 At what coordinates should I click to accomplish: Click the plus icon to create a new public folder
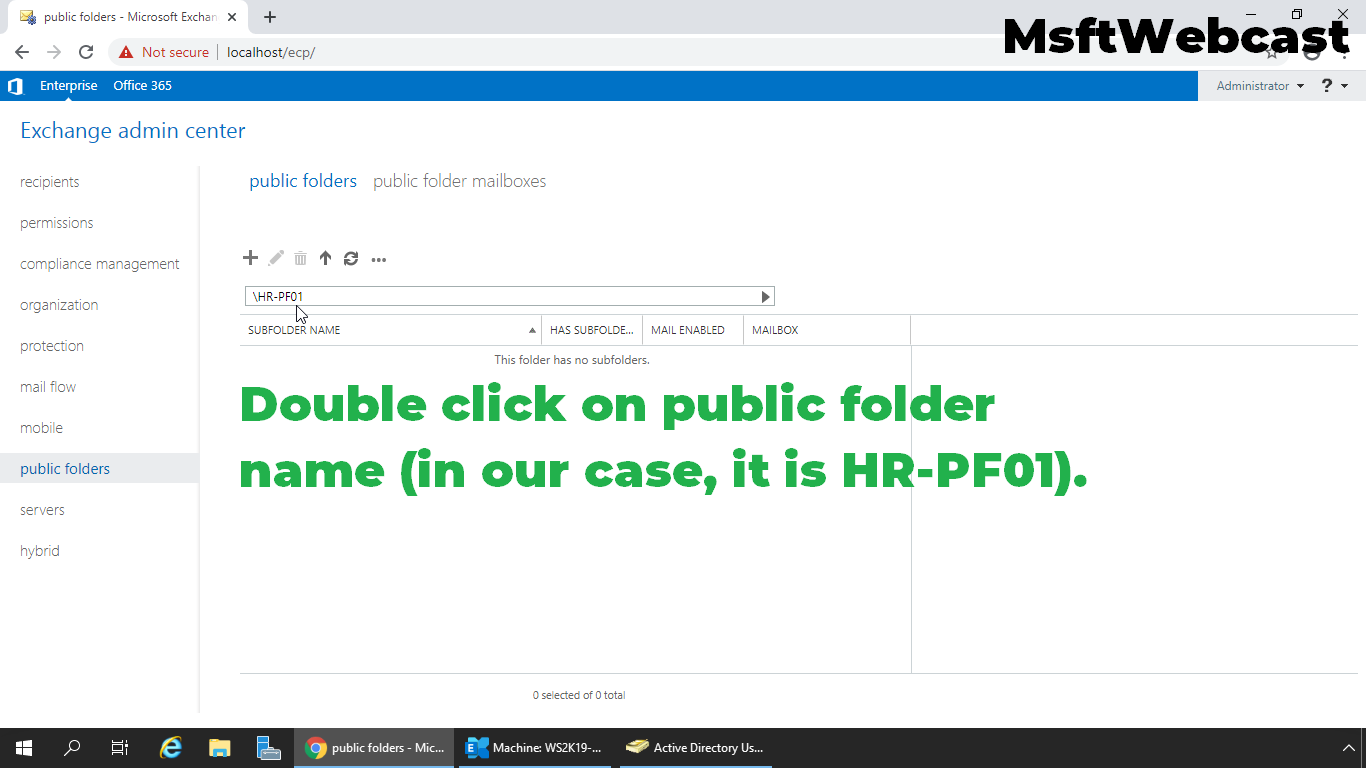[x=250, y=258]
